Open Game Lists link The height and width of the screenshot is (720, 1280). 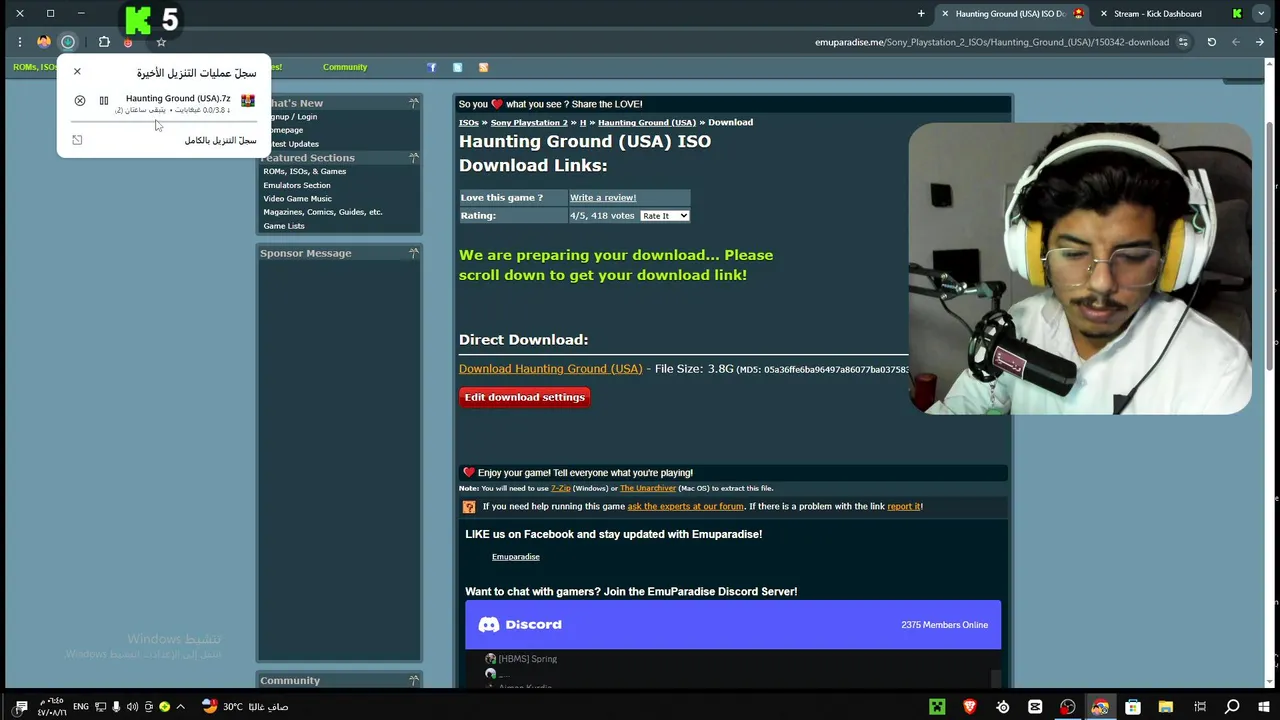[283, 226]
